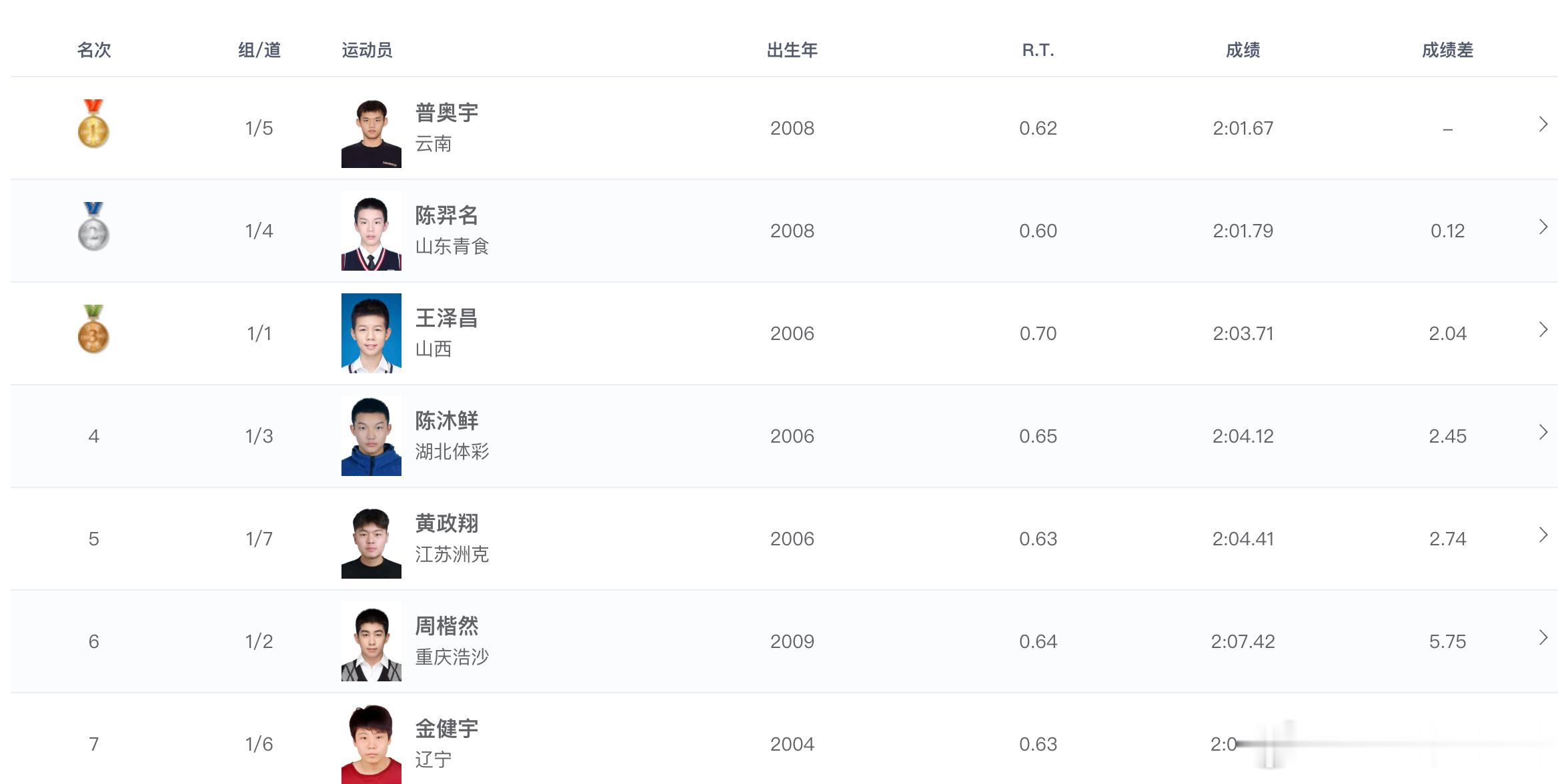Expand details chevron for 王泽昌's row
This screenshot has width=1566, height=784.
1543,329
